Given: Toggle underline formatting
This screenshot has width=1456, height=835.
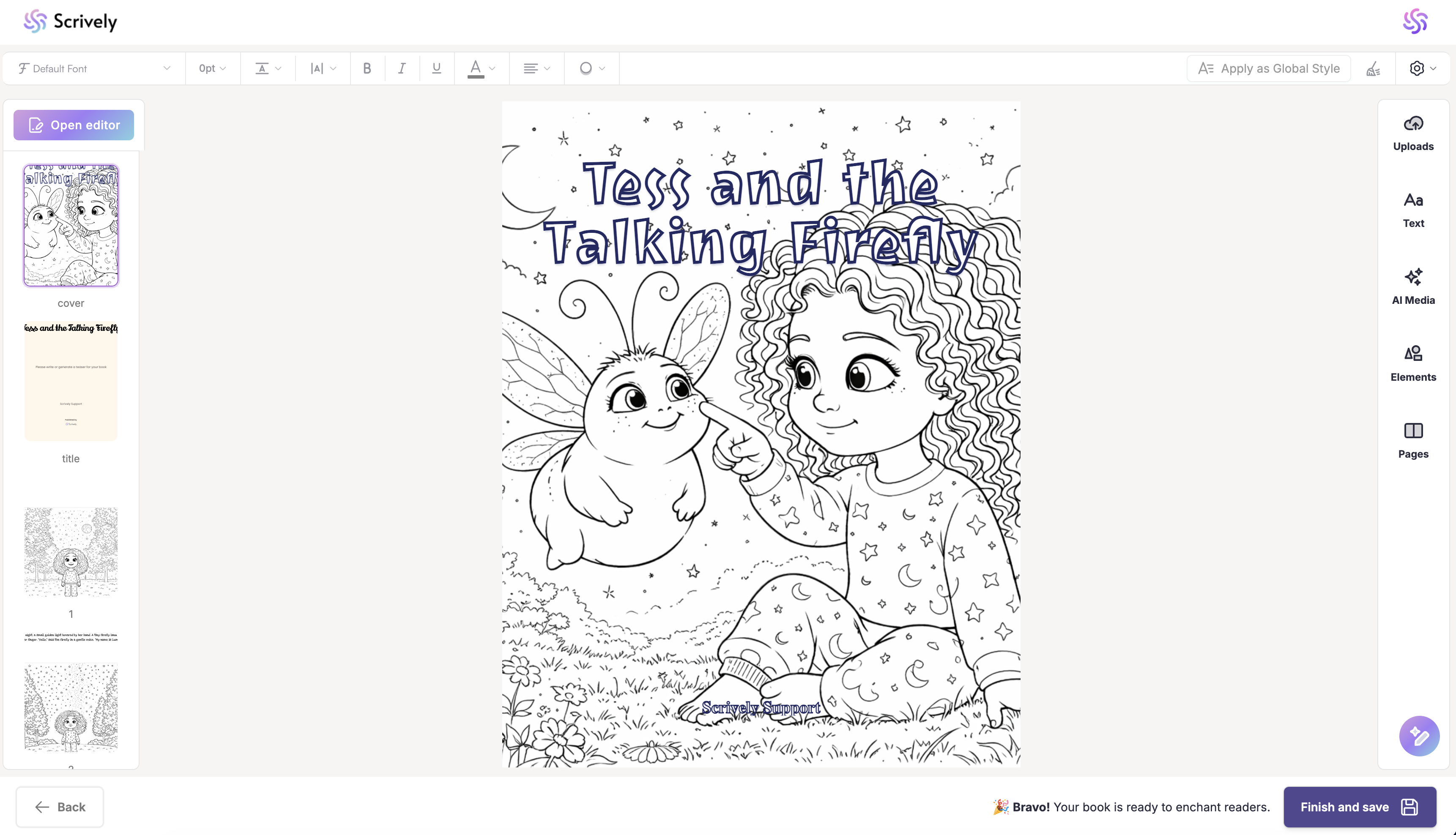Looking at the screenshot, I should point(437,68).
